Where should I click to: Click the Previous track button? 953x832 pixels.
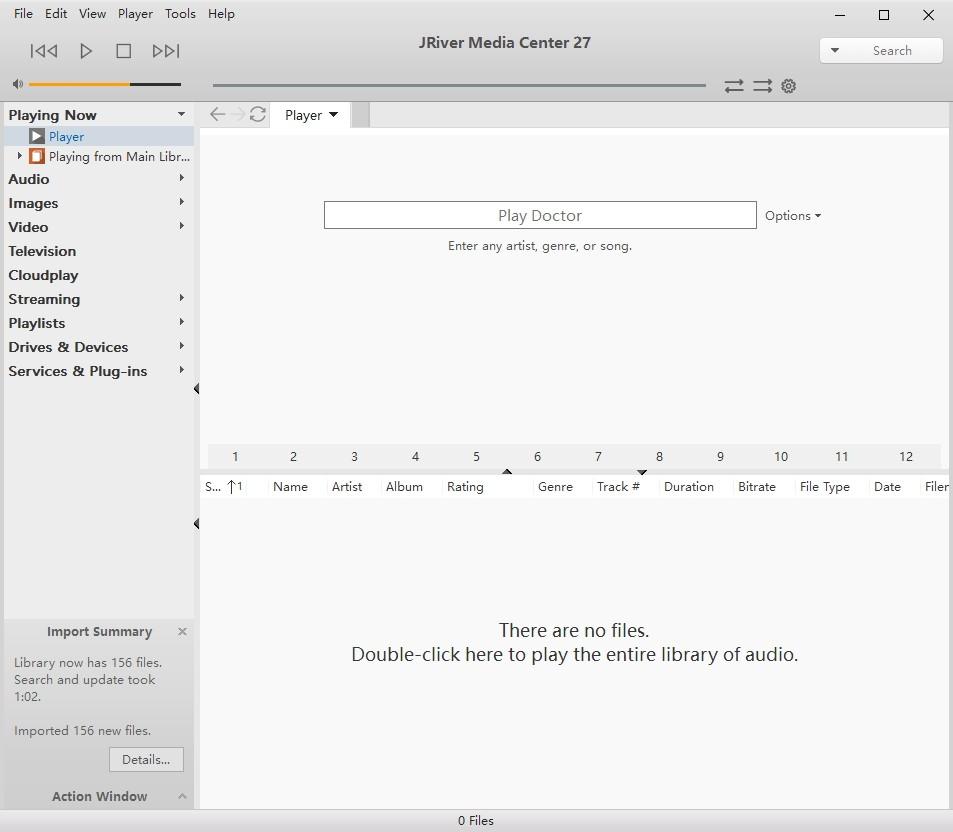coord(44,50)
